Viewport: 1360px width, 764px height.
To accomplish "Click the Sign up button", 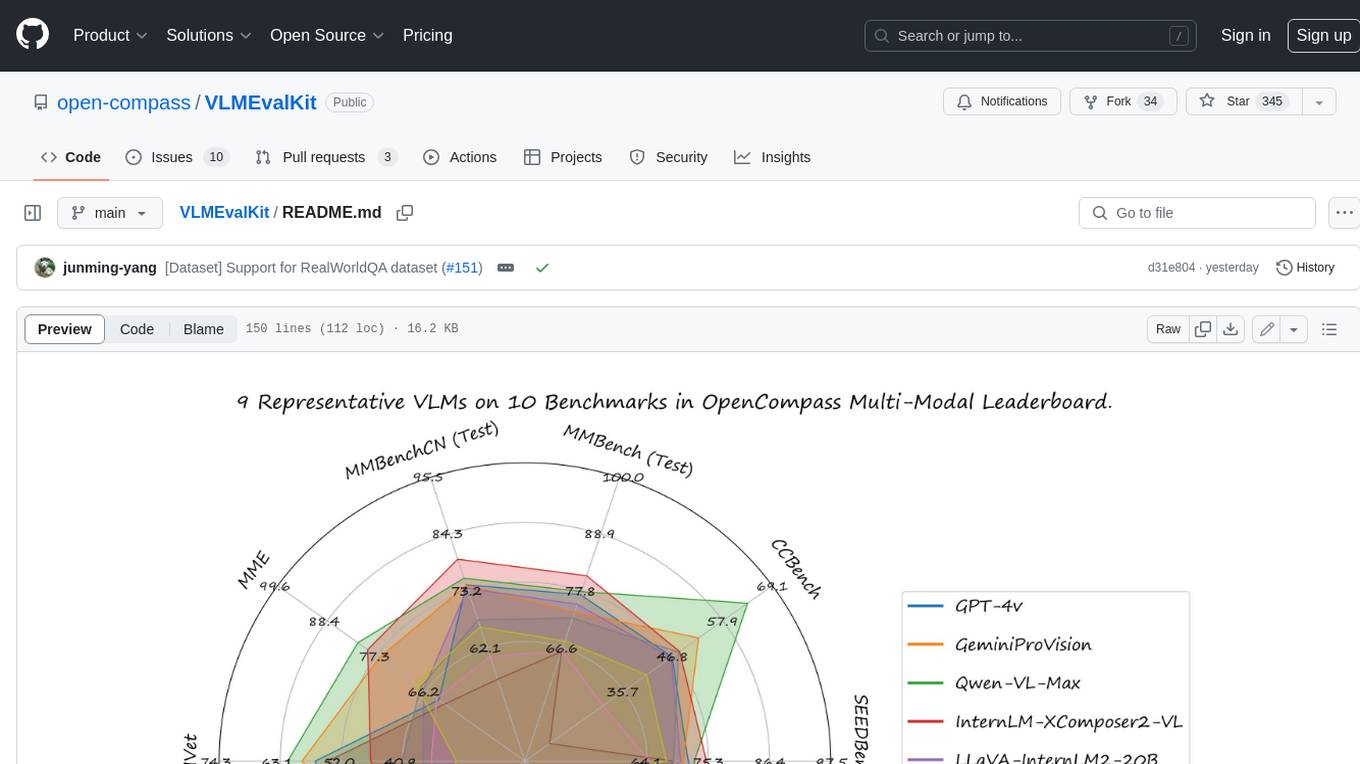I will (x=1323, y=35).
